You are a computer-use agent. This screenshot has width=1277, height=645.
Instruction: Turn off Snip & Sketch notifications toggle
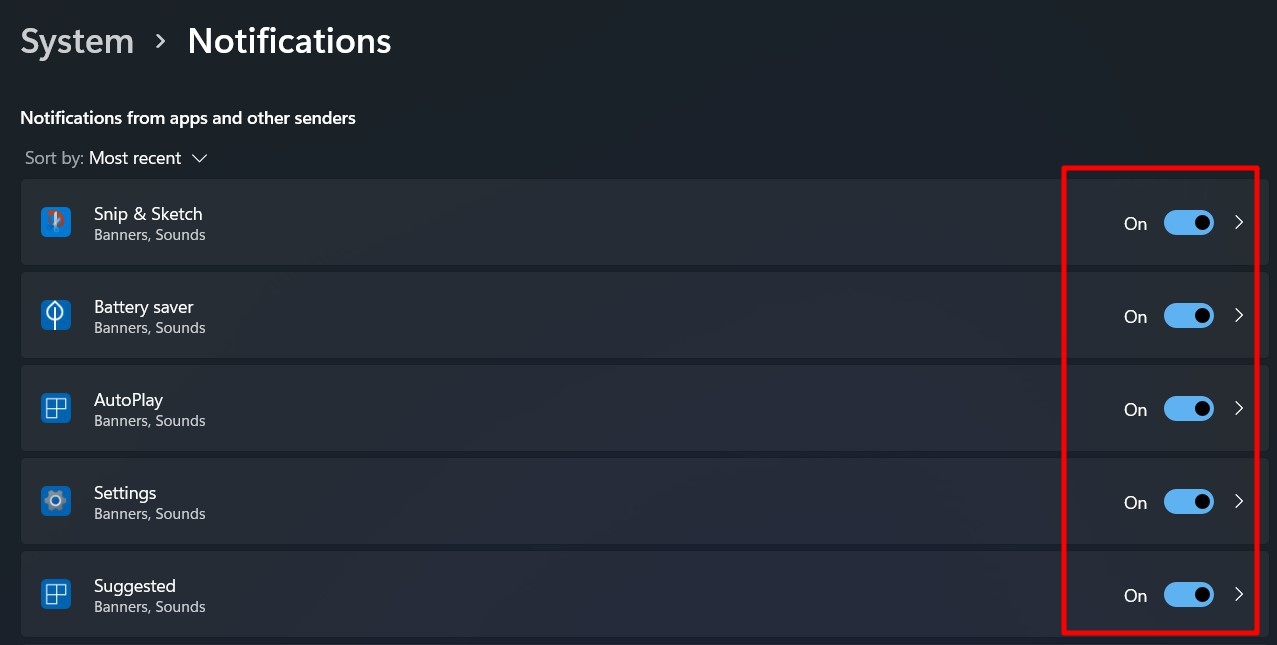1188,223
